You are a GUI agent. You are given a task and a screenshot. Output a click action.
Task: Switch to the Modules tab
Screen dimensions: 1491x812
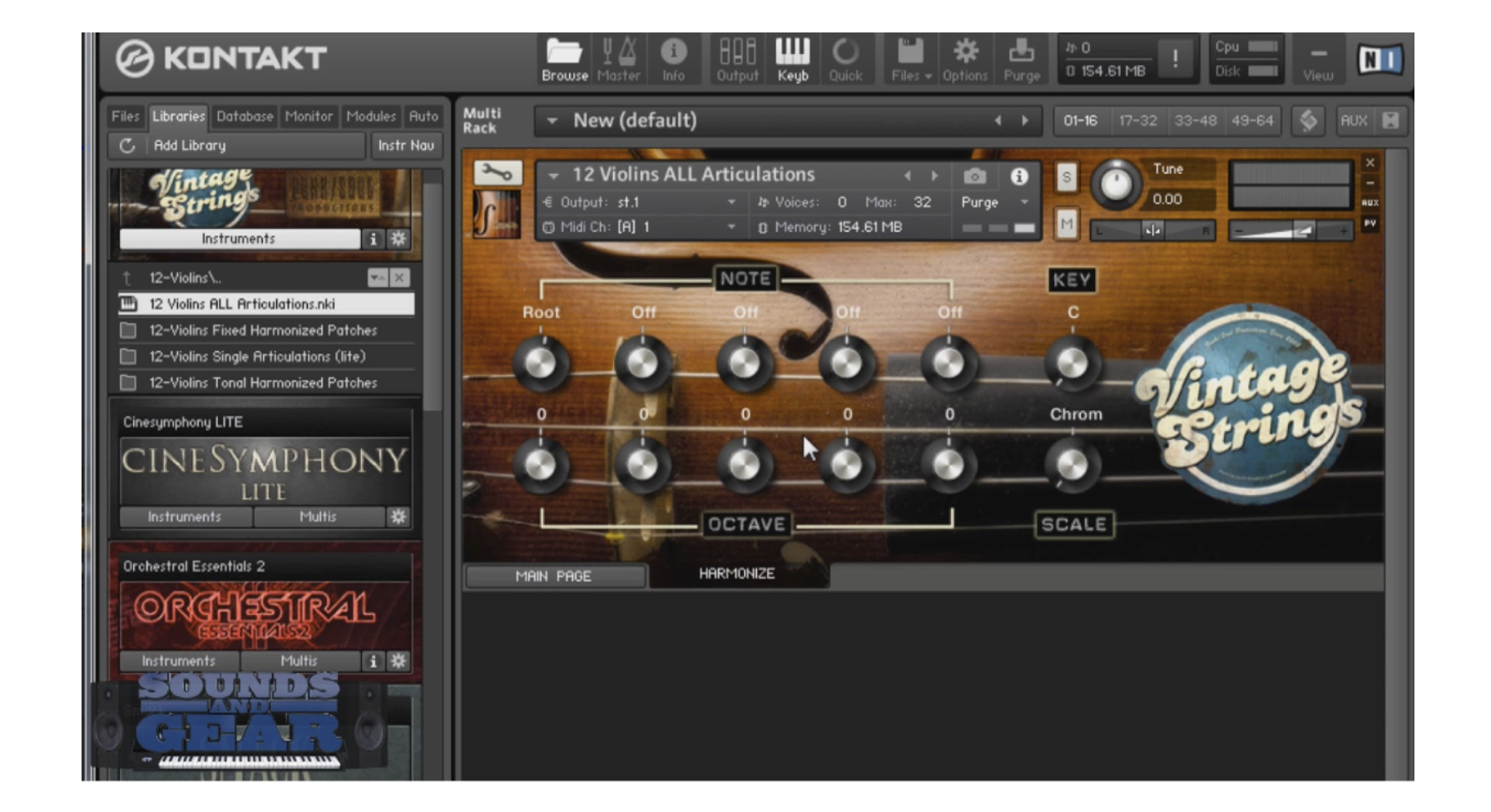pos(371,116)
